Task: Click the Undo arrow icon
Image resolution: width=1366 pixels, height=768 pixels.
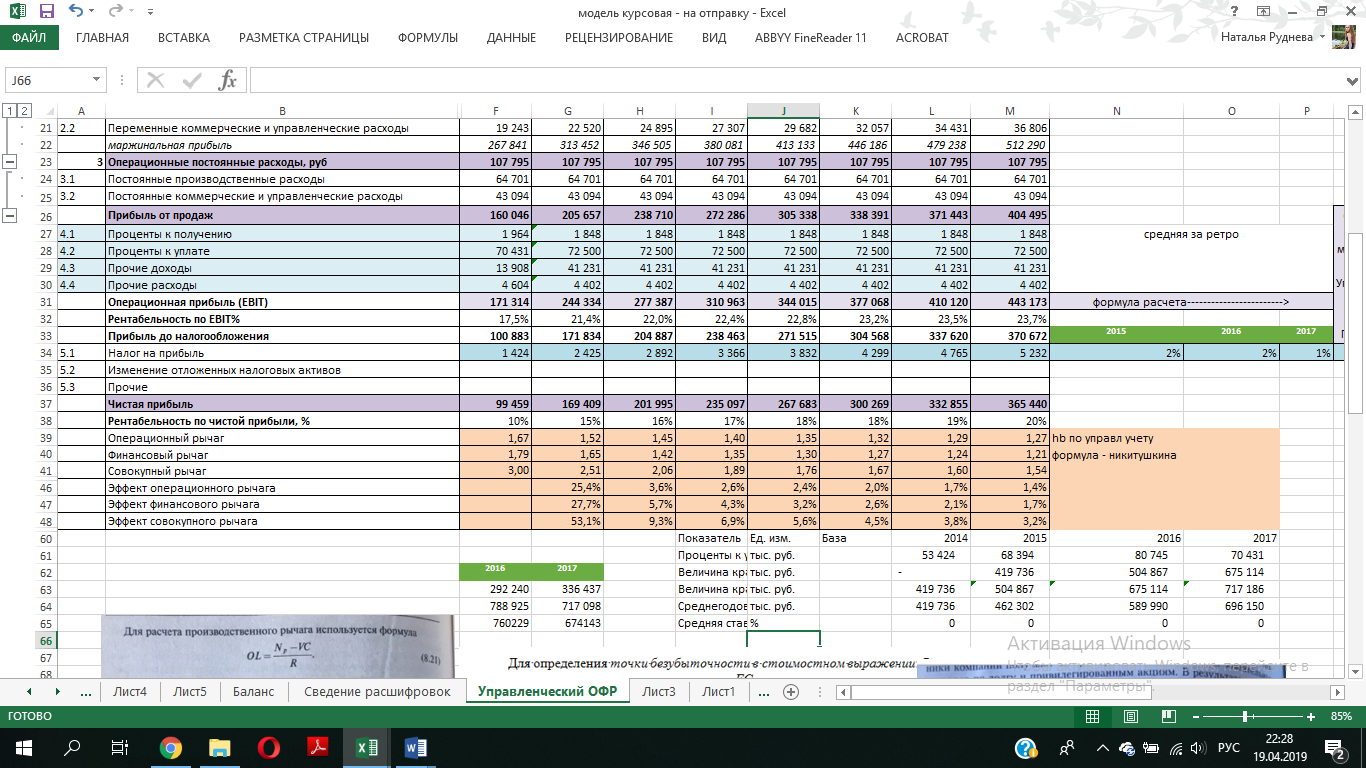Action: (77, 12)
